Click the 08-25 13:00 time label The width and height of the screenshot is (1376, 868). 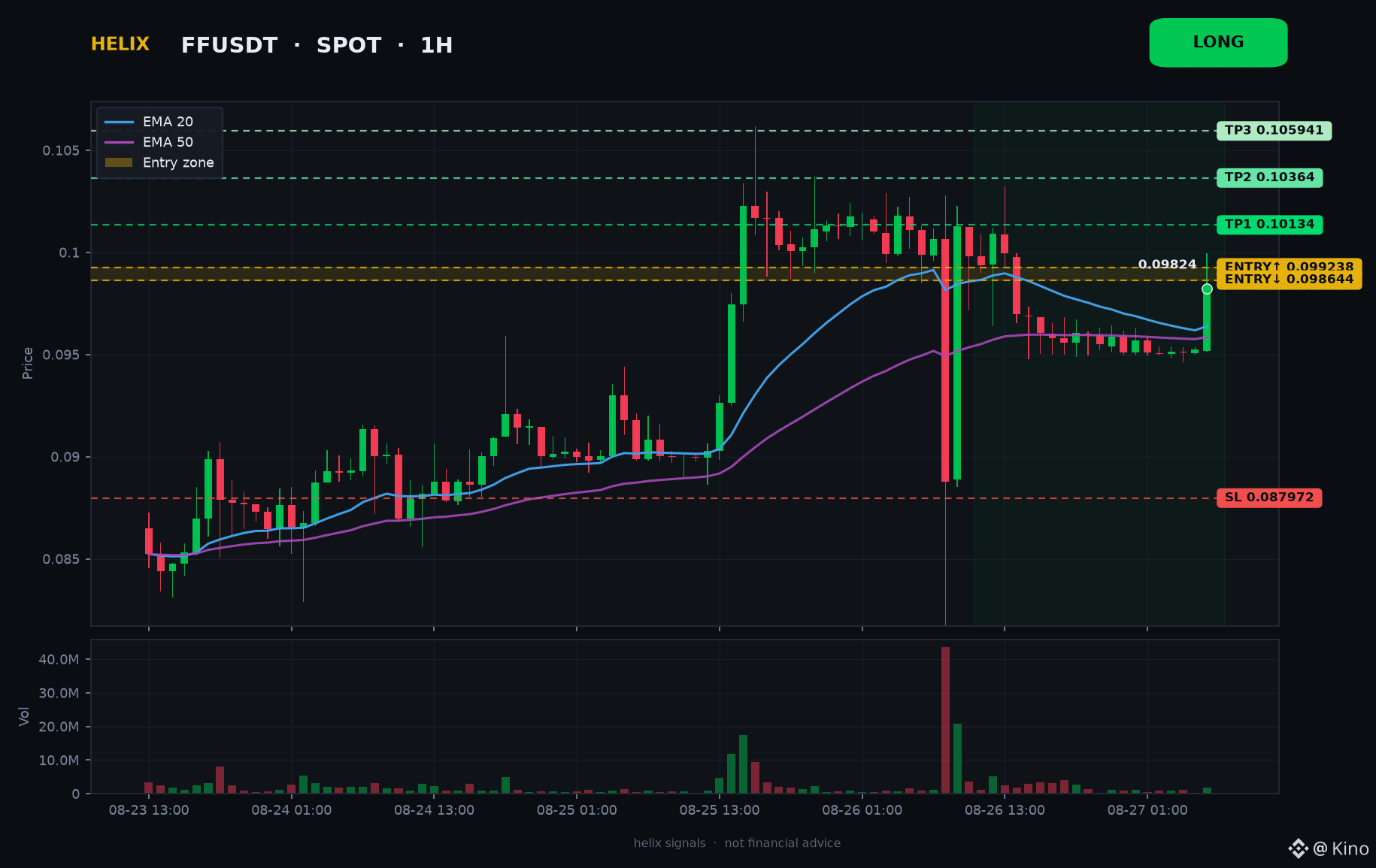(x=720, y=810)
